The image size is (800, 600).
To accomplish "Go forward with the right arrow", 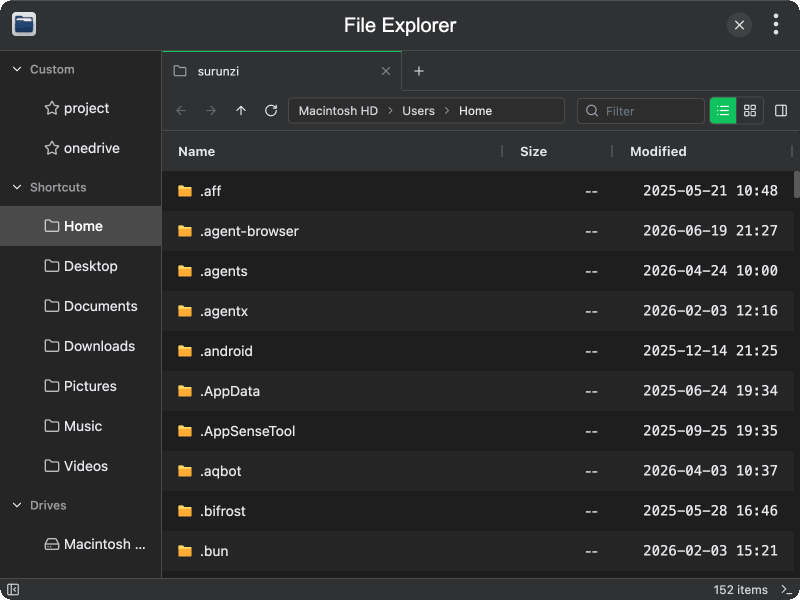I will tap(211, 111).
